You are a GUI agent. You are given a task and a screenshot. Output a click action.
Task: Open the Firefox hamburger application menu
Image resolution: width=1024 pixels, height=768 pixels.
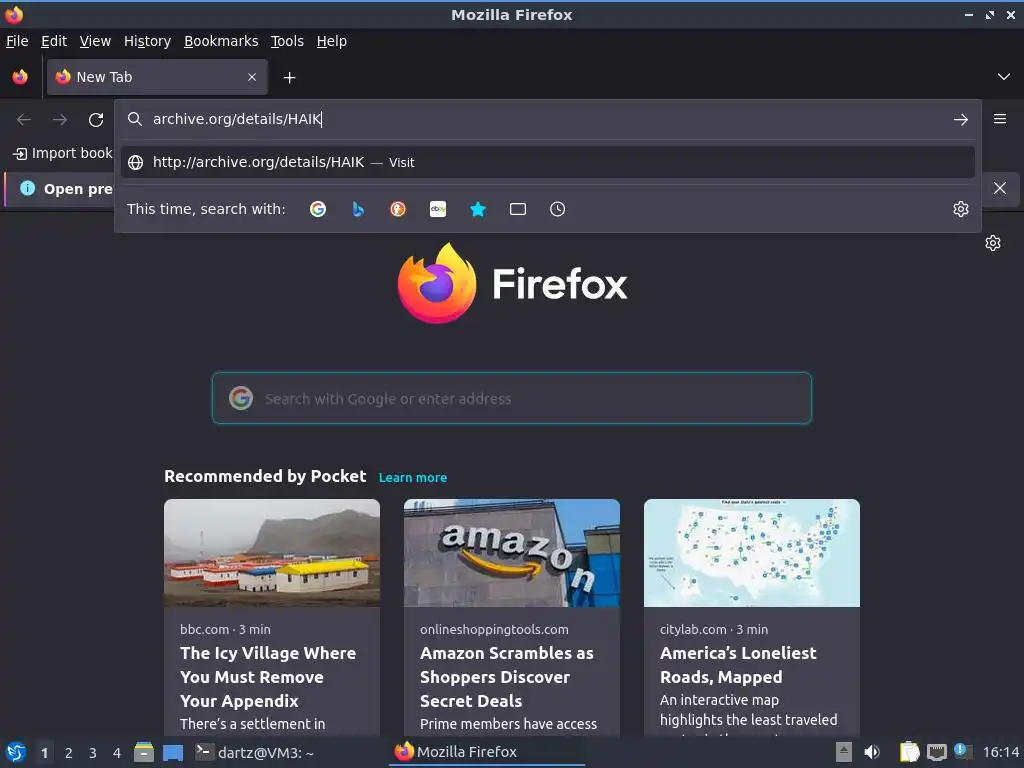click(x=1000, y=119)
